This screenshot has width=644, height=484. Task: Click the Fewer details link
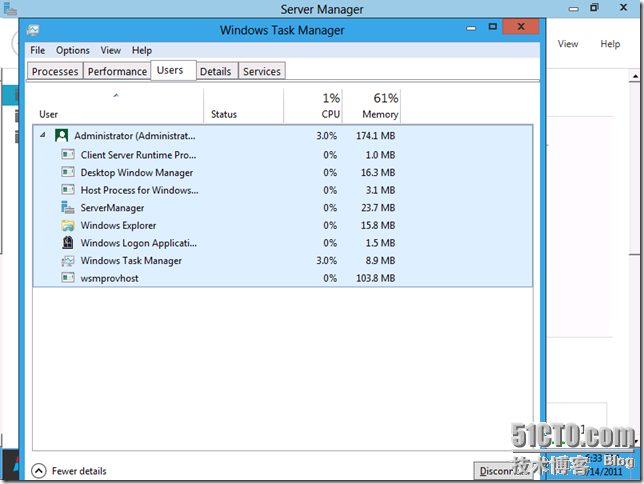(79, 471)
